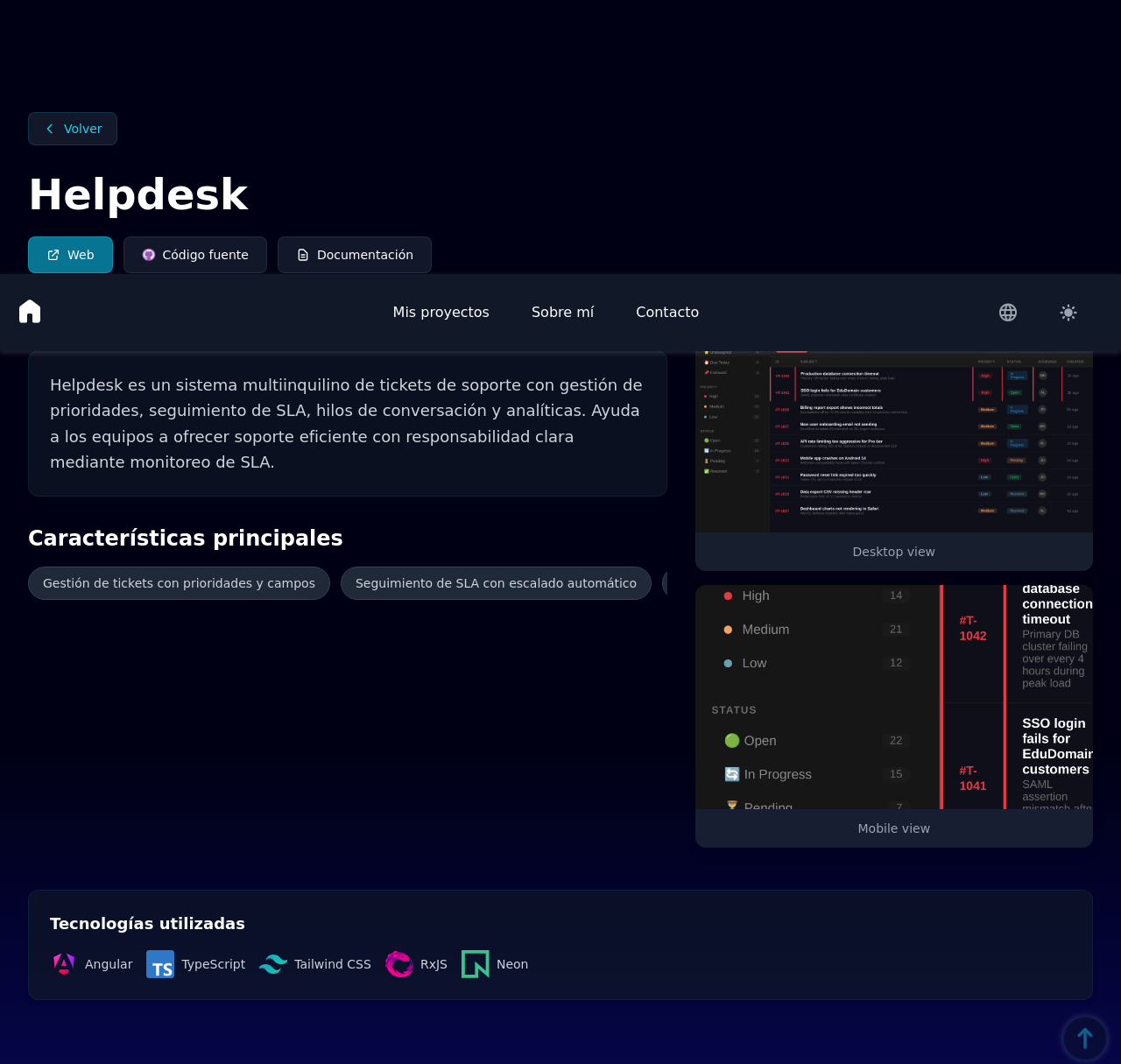Click the external link icon in Web
Viewport: 1121px width, 1064px height.
pos(53,255)
